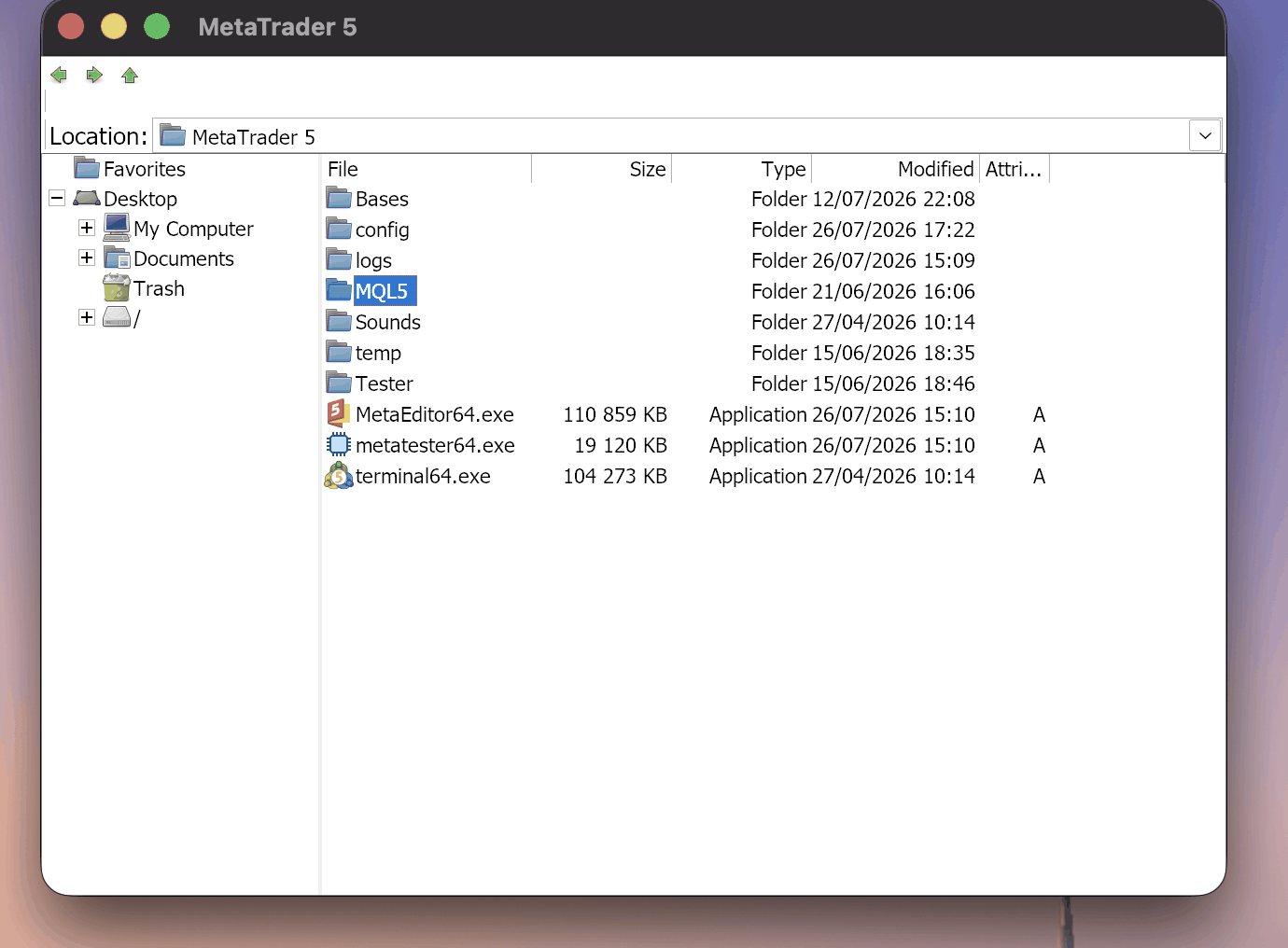Select the MetaEditor64.exe file name
The image size is (1288, 948).
coord(435,414)
